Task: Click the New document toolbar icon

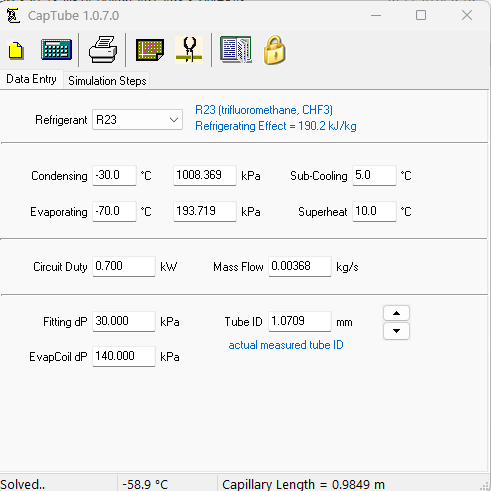Action: [x=16, y=50]
